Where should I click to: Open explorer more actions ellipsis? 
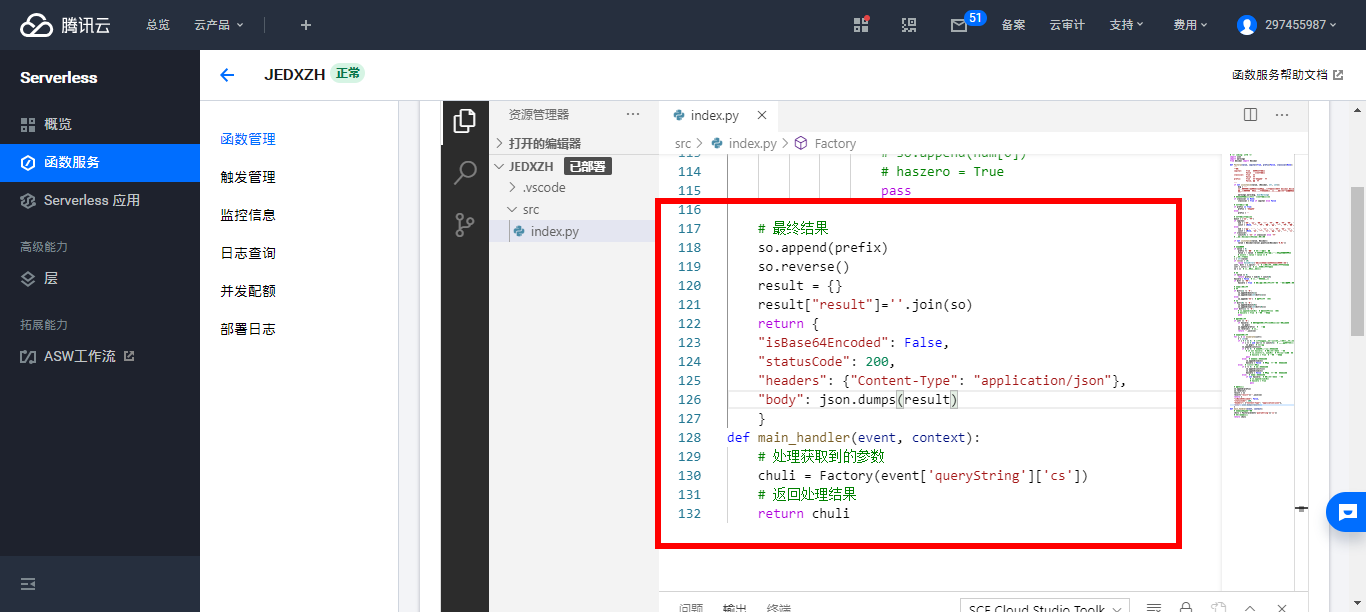click(633, 115)
